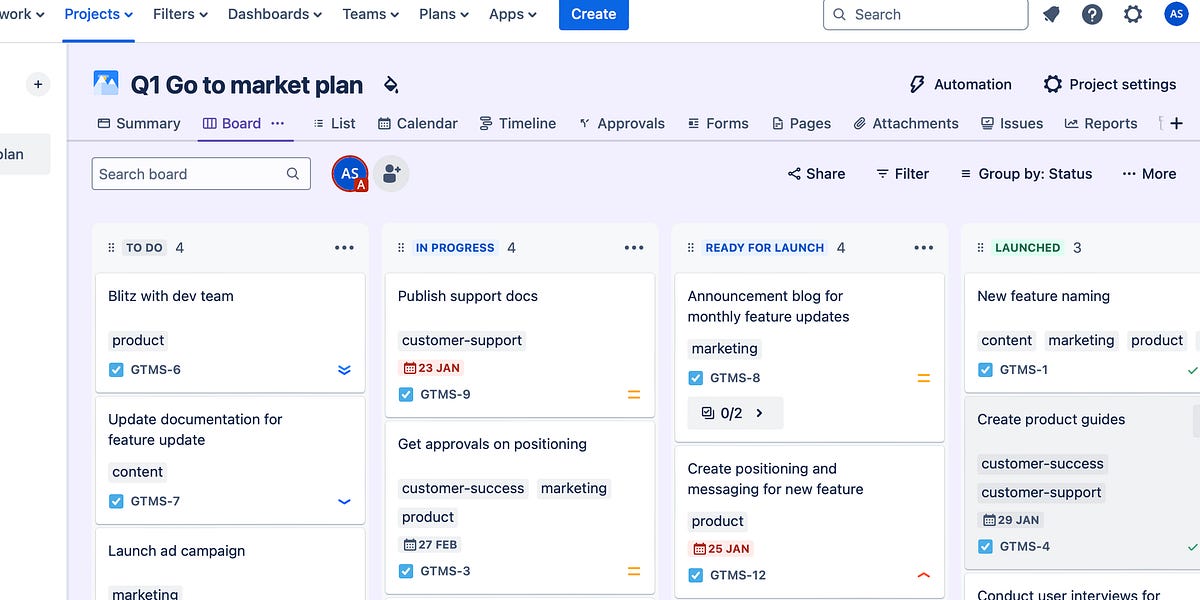Open the Projects menu in the navigation bar

(x=97, y=14)
